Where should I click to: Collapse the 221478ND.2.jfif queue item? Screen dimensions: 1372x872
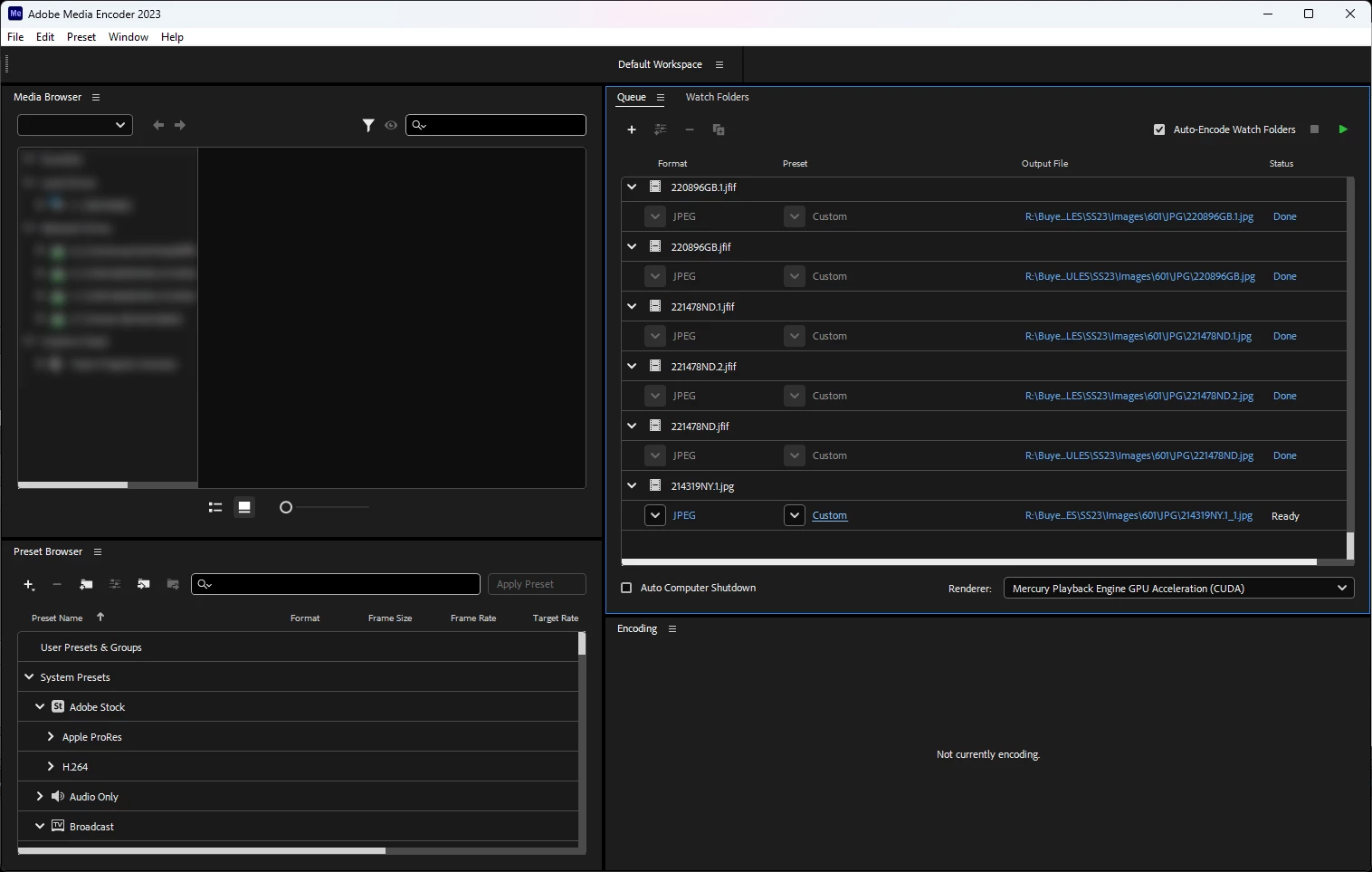[x=632, y=366]
